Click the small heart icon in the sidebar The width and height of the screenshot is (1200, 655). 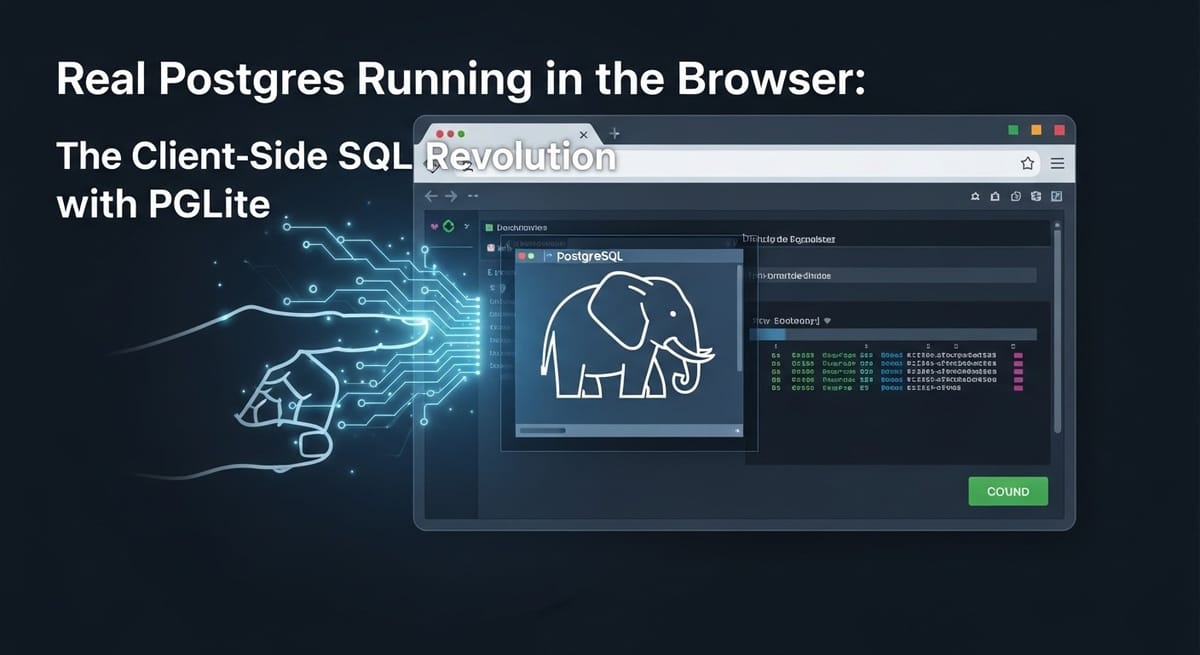click(433, 227)
